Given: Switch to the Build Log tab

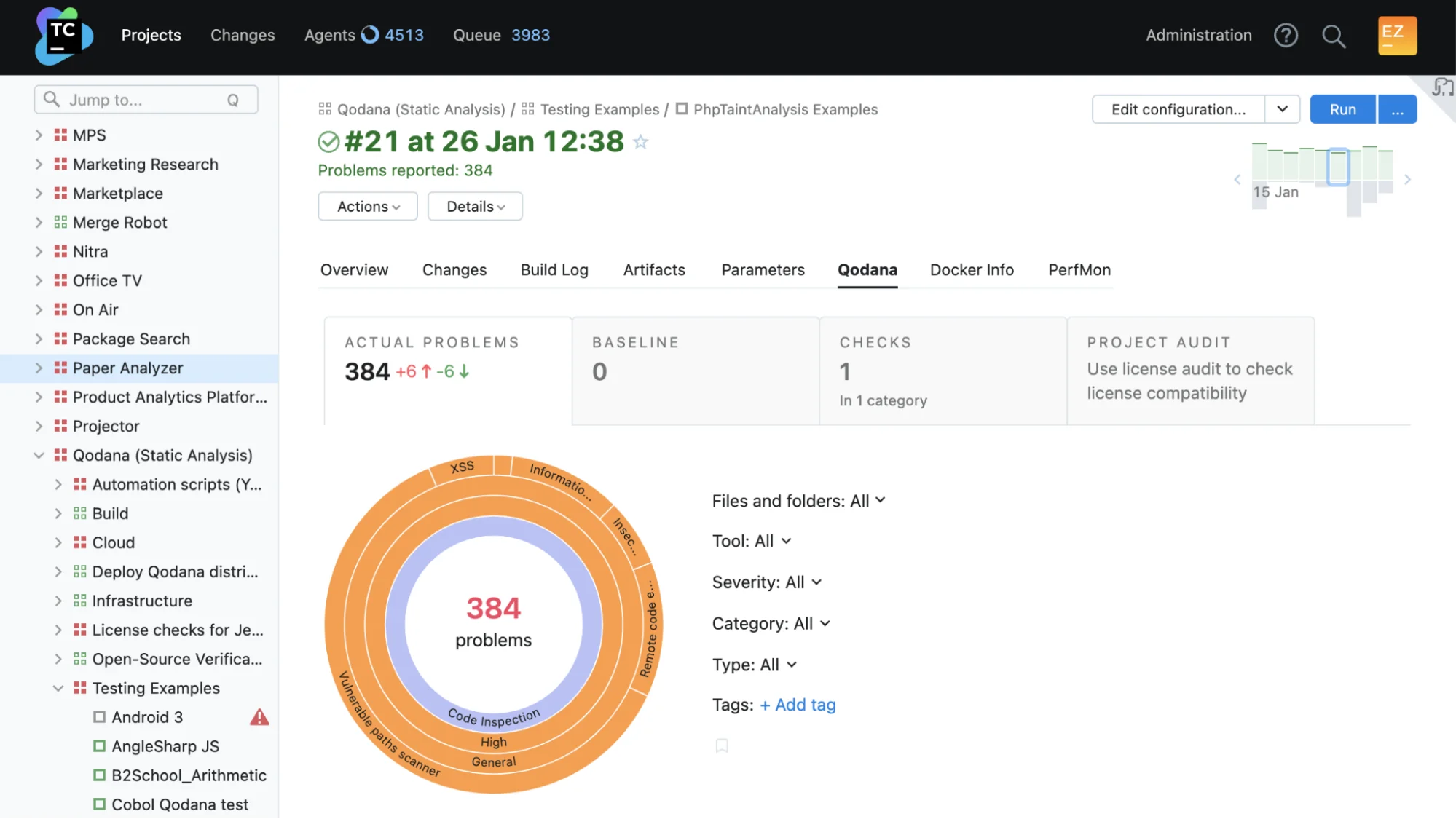Looking at the screenshot, I should 554,269.
